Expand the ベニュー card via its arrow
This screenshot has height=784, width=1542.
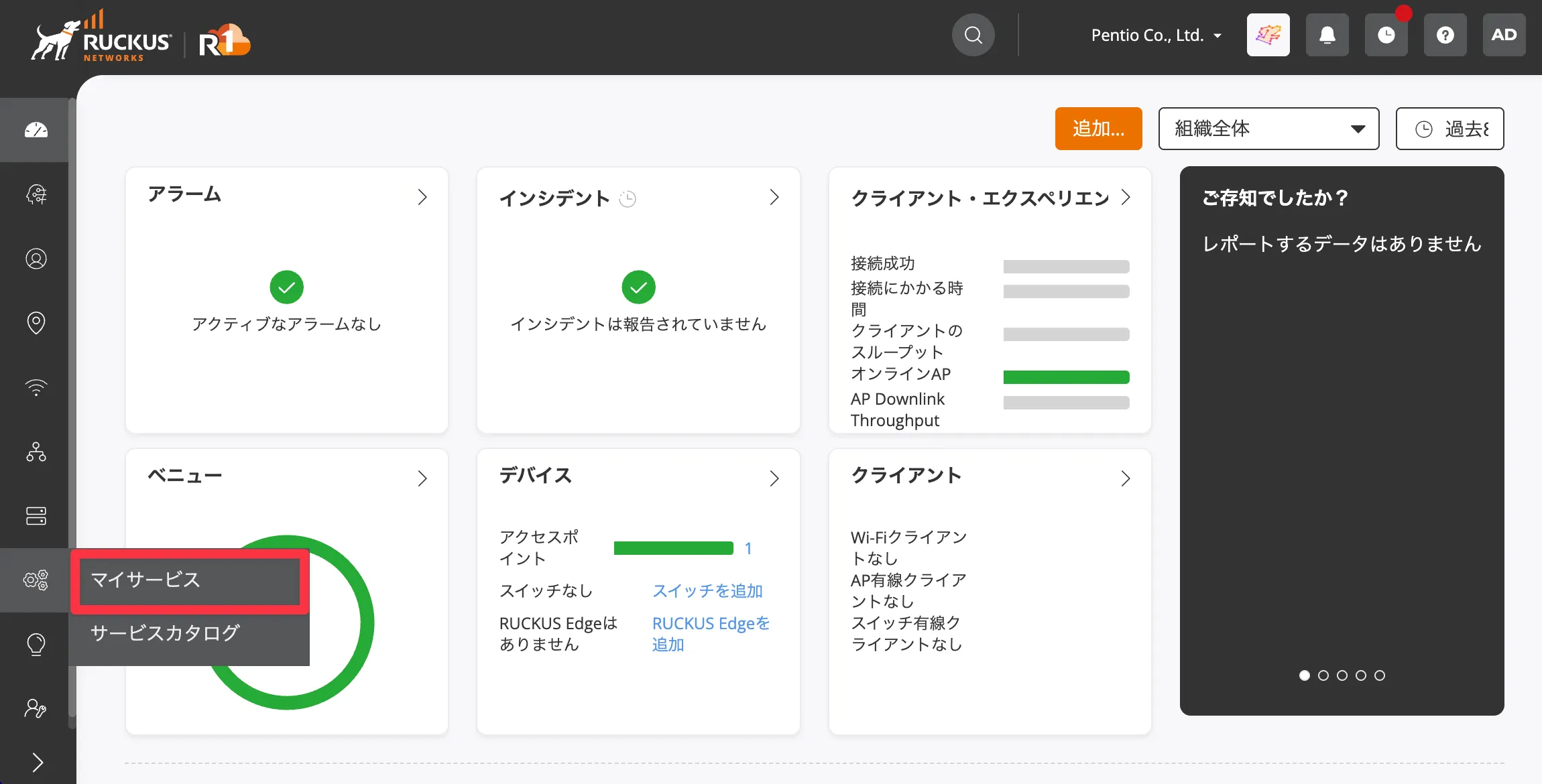click(x=422, y=478)
